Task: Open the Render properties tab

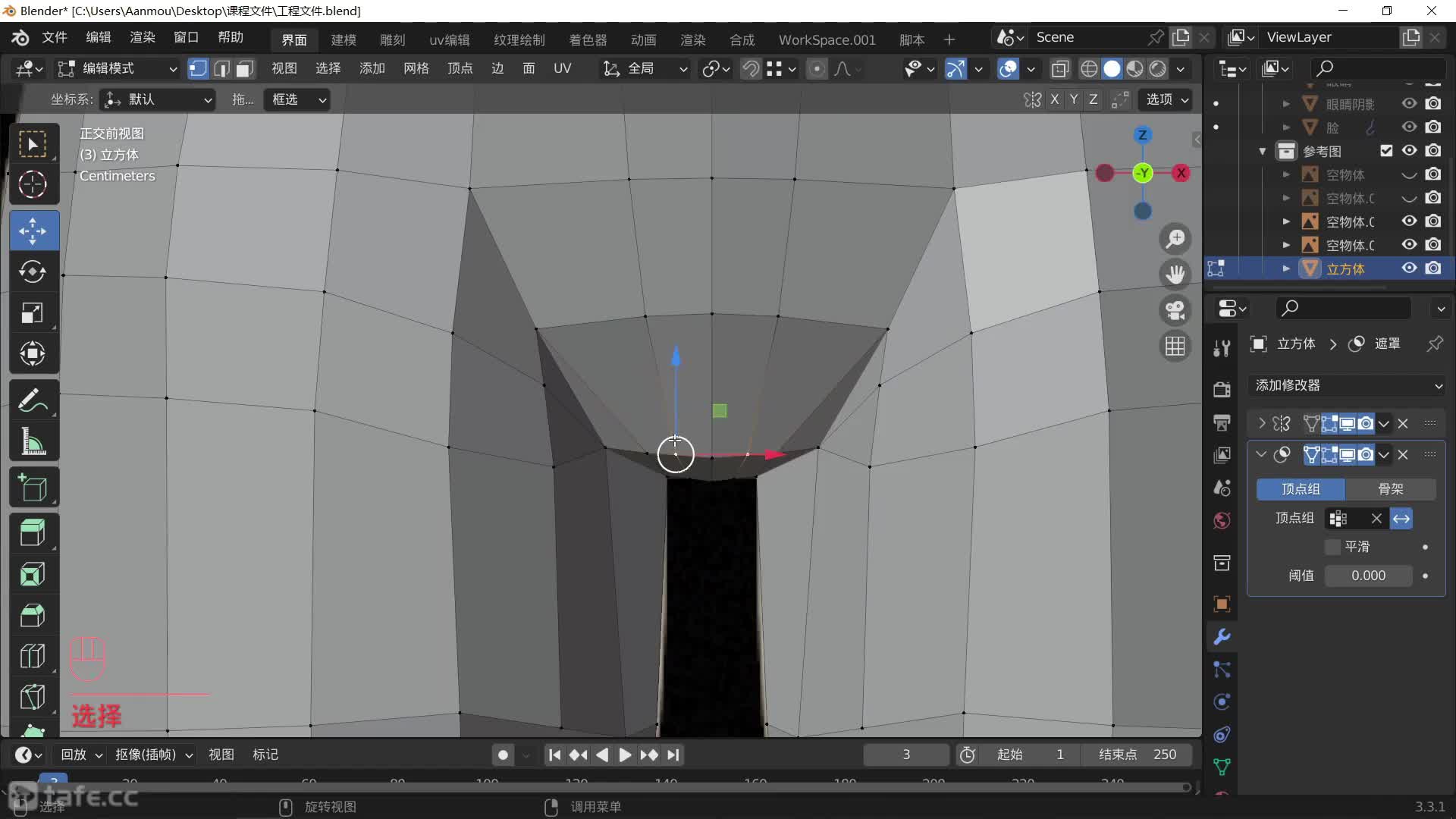Action: 1222,390
